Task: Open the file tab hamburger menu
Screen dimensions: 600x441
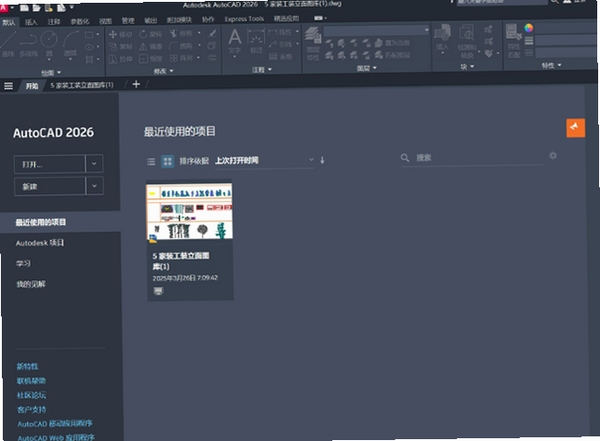Action: [x=8, y=86]
